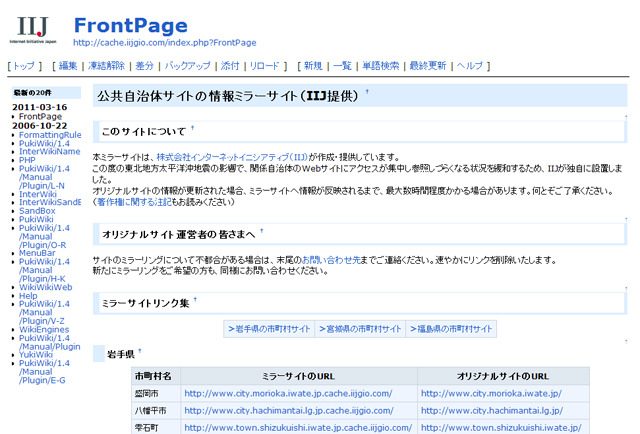640x434 pixels.
Task: Click 市町村名 column header
Action: [x=156, y=376]
